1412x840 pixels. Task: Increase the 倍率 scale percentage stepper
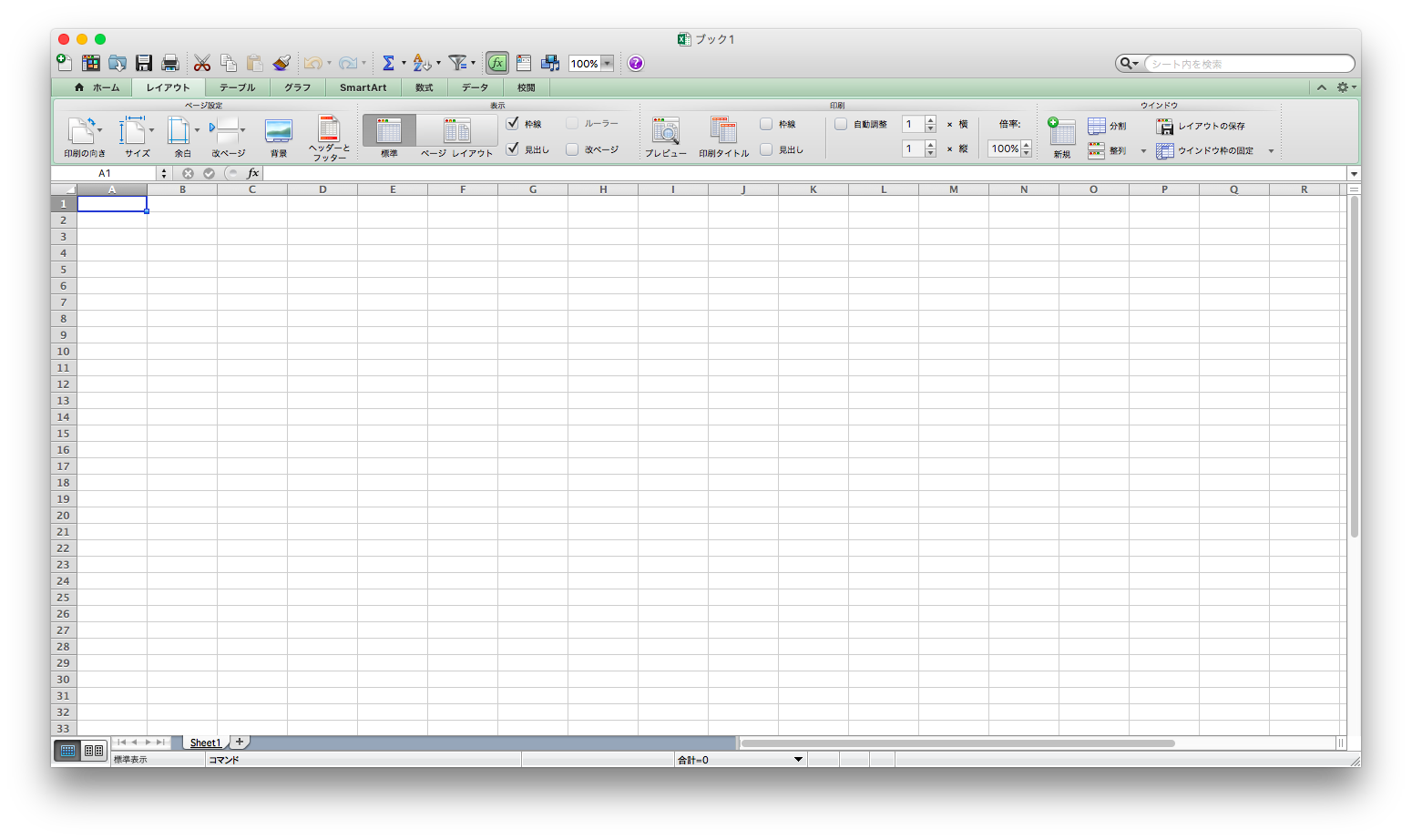pos(1026,145)
